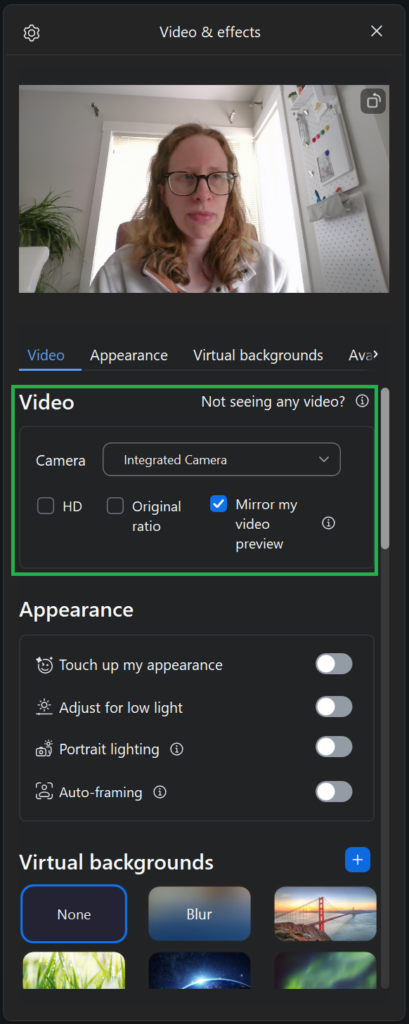Viewport: 409px width, 1024px height.
Task: Enable the Auto-framing toggle
Action: point(334,792)
